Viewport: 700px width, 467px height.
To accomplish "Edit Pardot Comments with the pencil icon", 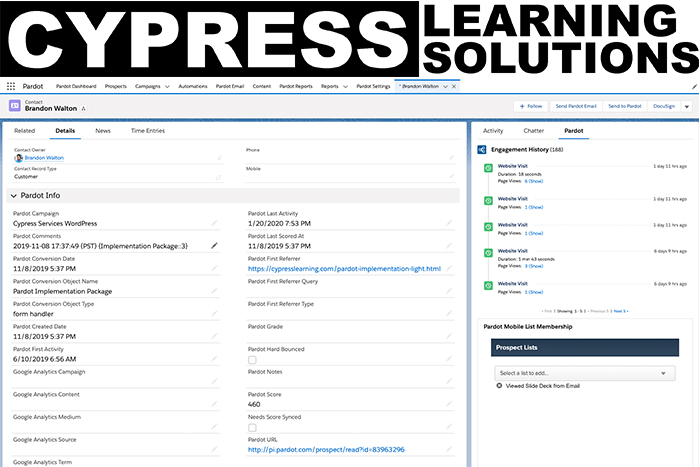I will 214,246.
